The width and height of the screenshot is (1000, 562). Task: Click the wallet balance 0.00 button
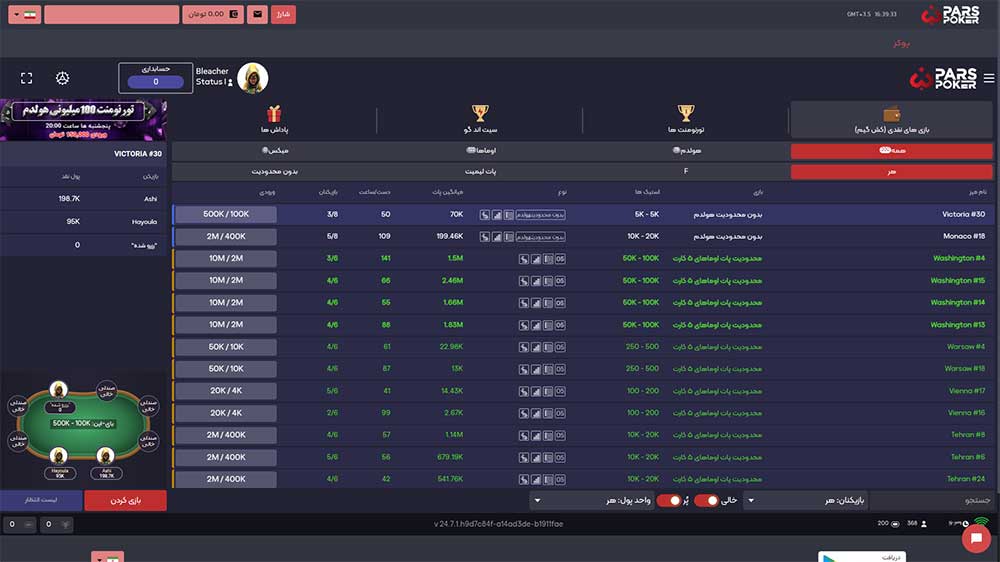tap(212, 15)
